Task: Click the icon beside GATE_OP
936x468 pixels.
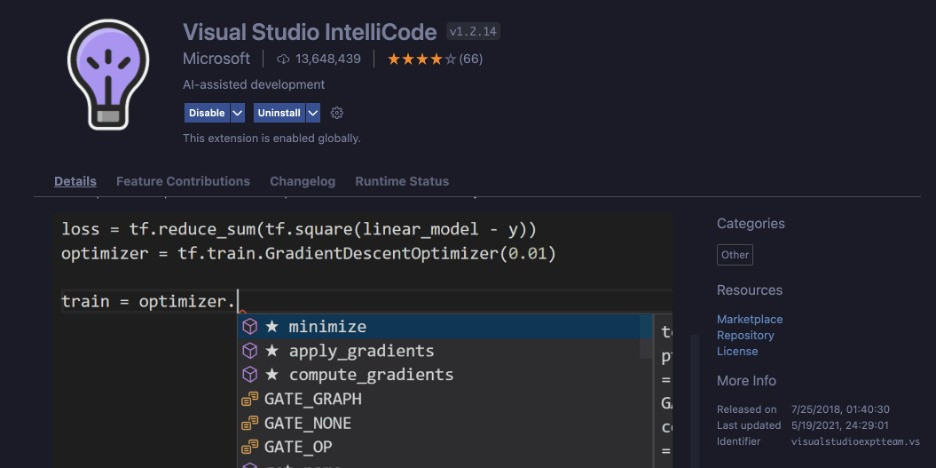Action: [x=250, y=447]
